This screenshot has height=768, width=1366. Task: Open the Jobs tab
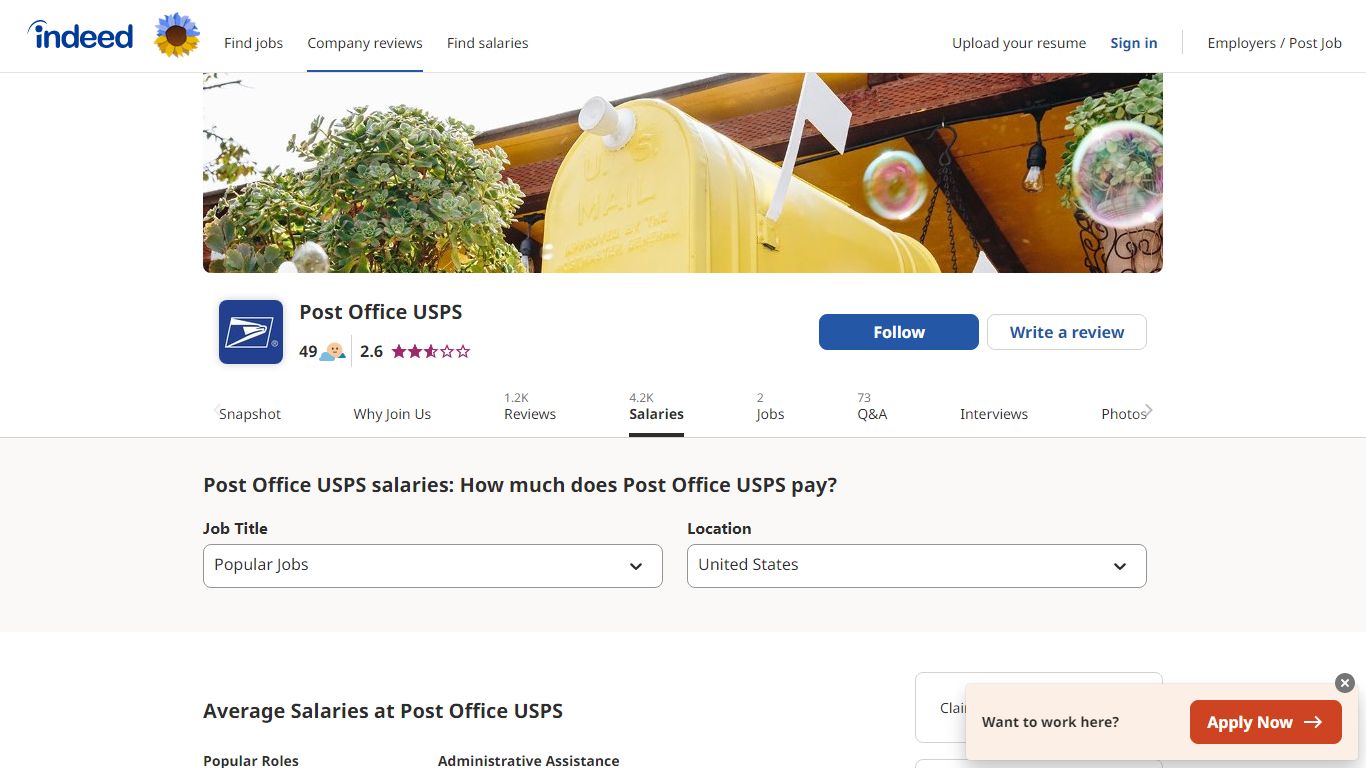[x=770, y=407]
